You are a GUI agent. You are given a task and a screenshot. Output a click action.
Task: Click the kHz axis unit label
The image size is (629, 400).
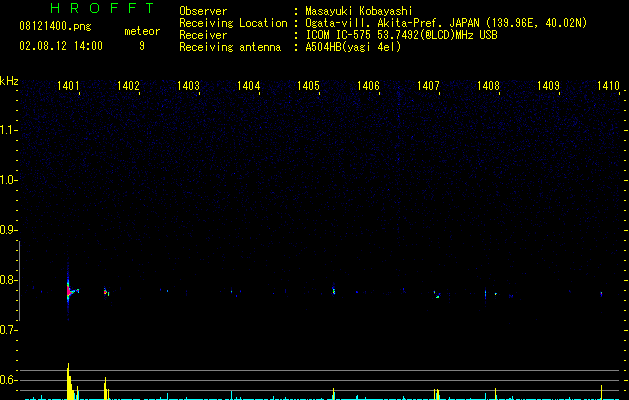click(x=9, y=81)
